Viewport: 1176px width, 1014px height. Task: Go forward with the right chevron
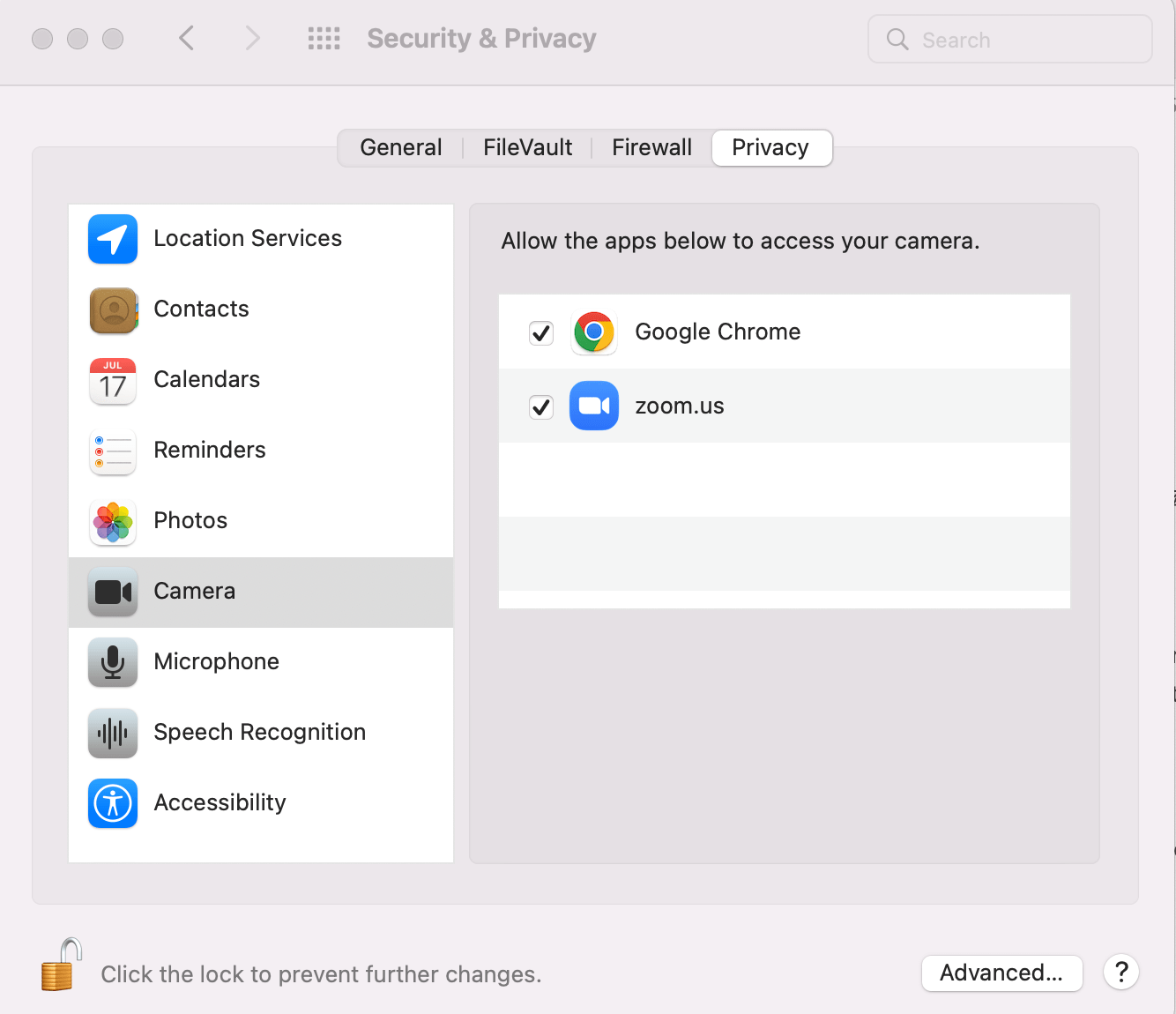[x=253, y=38]
